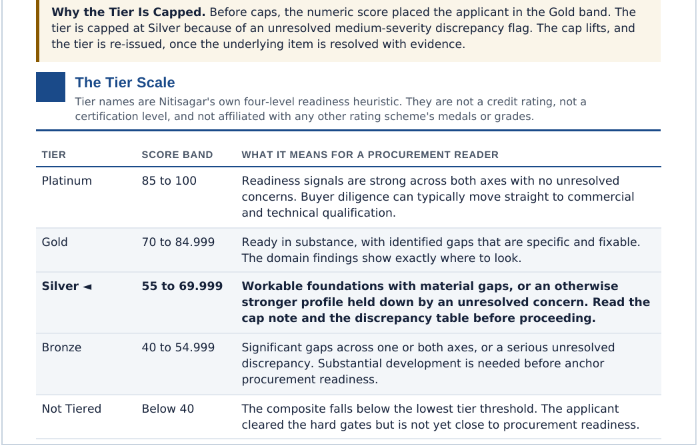Select the SCORE BAND column header
Image resolution: width=697 pixels, height=445 pixels.
[x=177, y=154]
